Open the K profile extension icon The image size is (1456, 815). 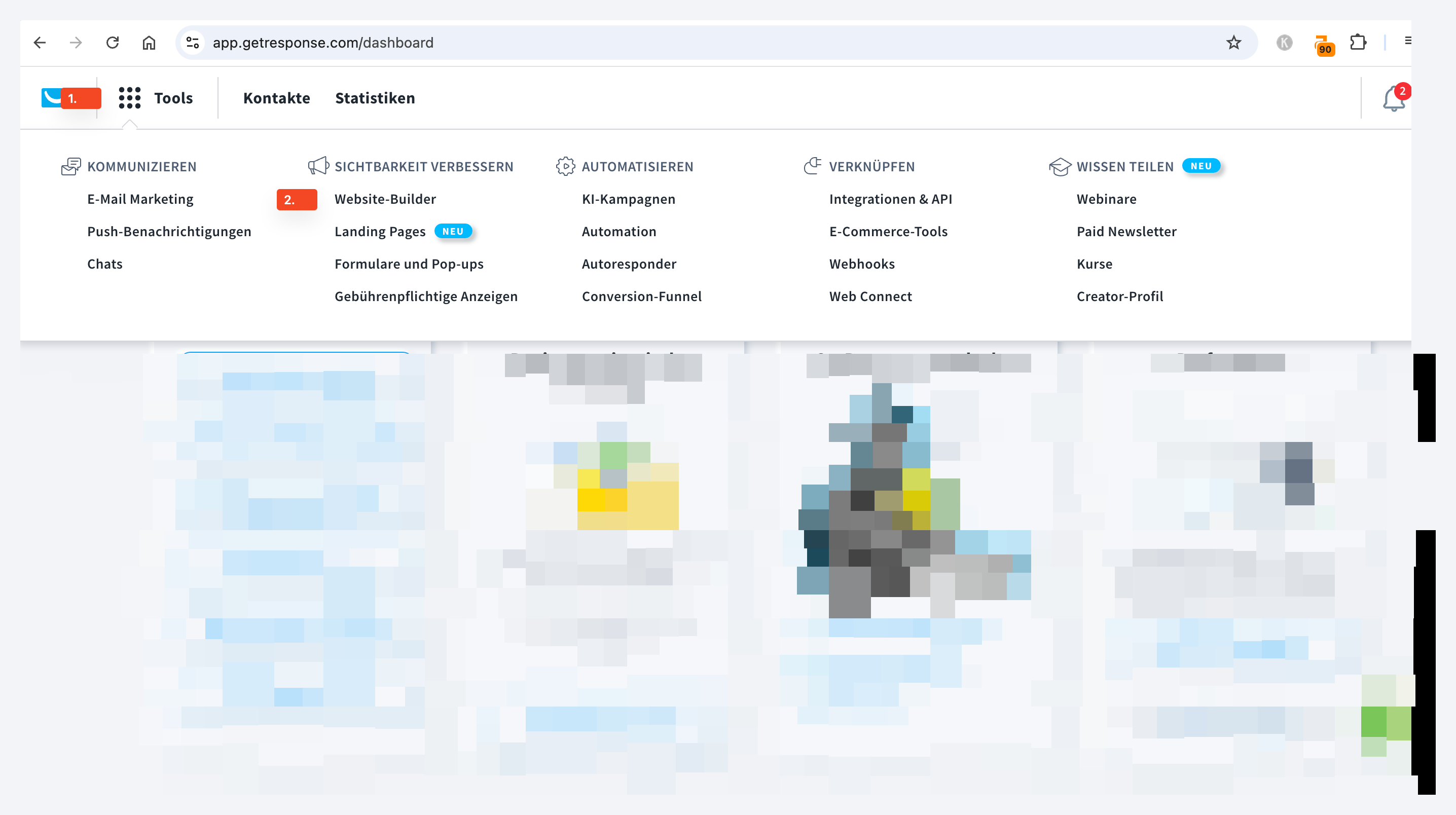1284,43
